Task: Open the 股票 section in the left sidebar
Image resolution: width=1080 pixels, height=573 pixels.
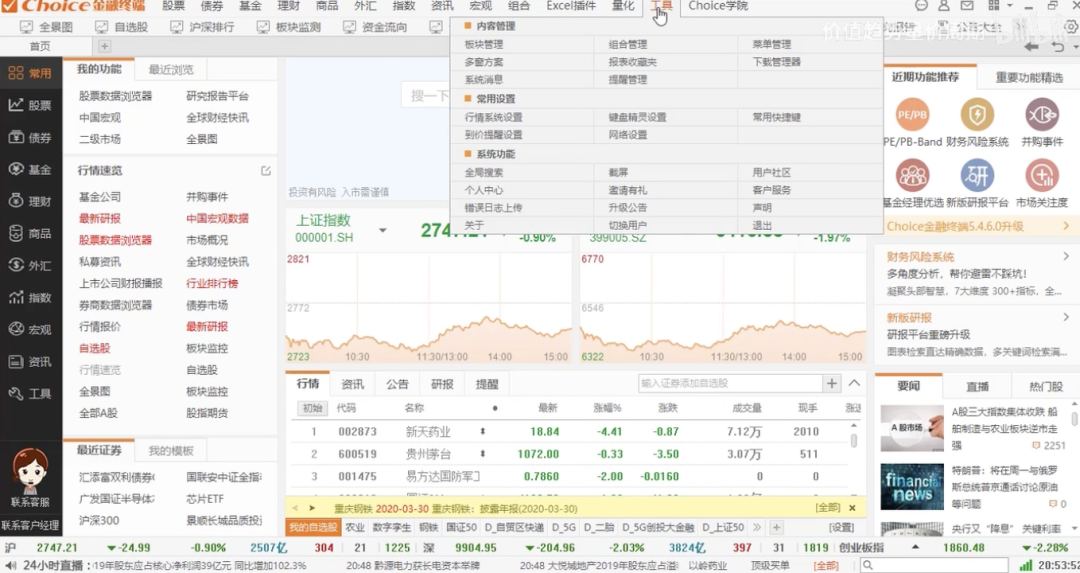Action: (x=30, y=105)
